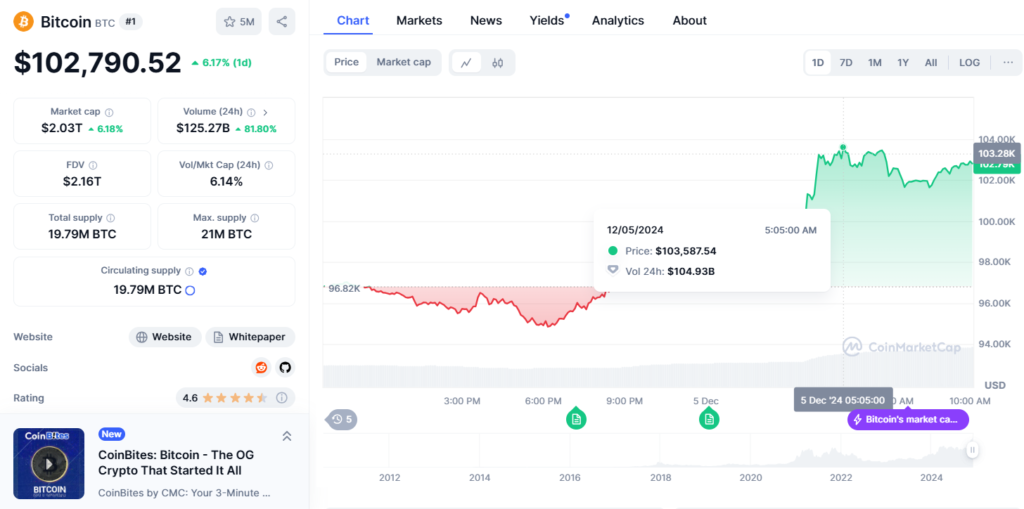Click the 103.28K price axis label
This screenshot has width=1024, height=509.
pyautogui.click(x=997, y=153)
